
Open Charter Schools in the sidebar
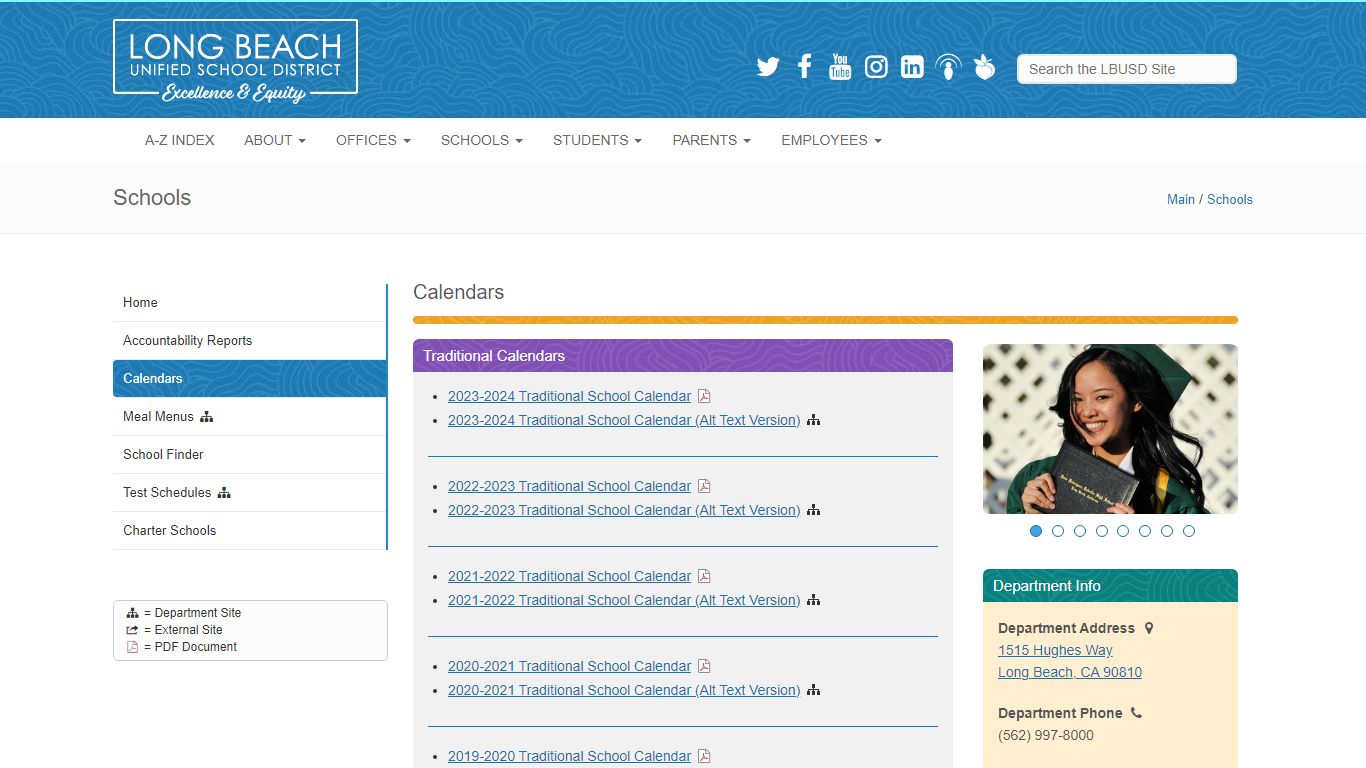pyautogui.click(x=249, y=531)
